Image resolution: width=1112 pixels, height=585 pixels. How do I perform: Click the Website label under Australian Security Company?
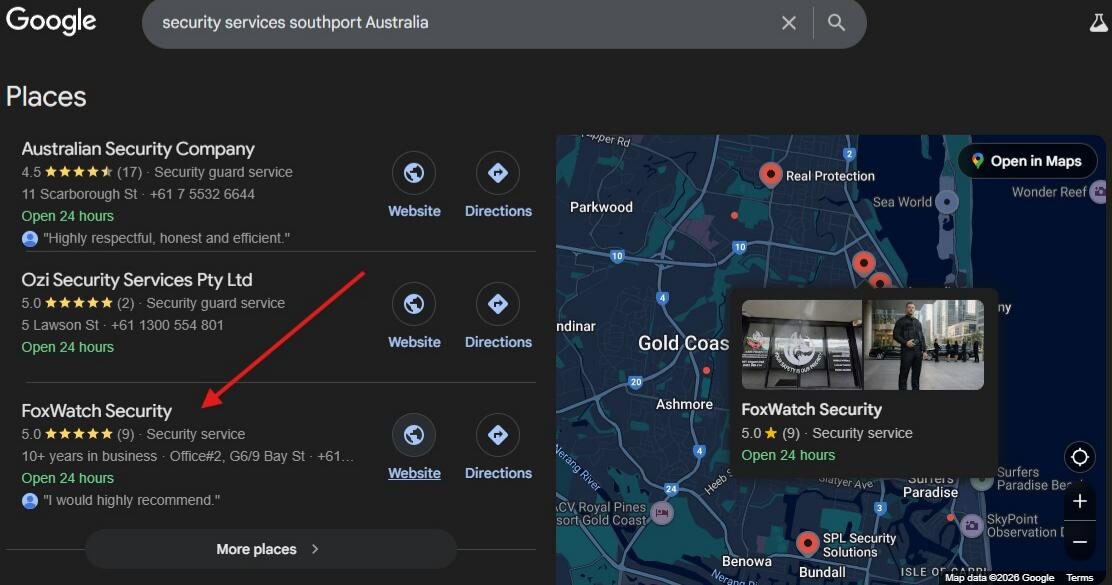click(414, 211)
